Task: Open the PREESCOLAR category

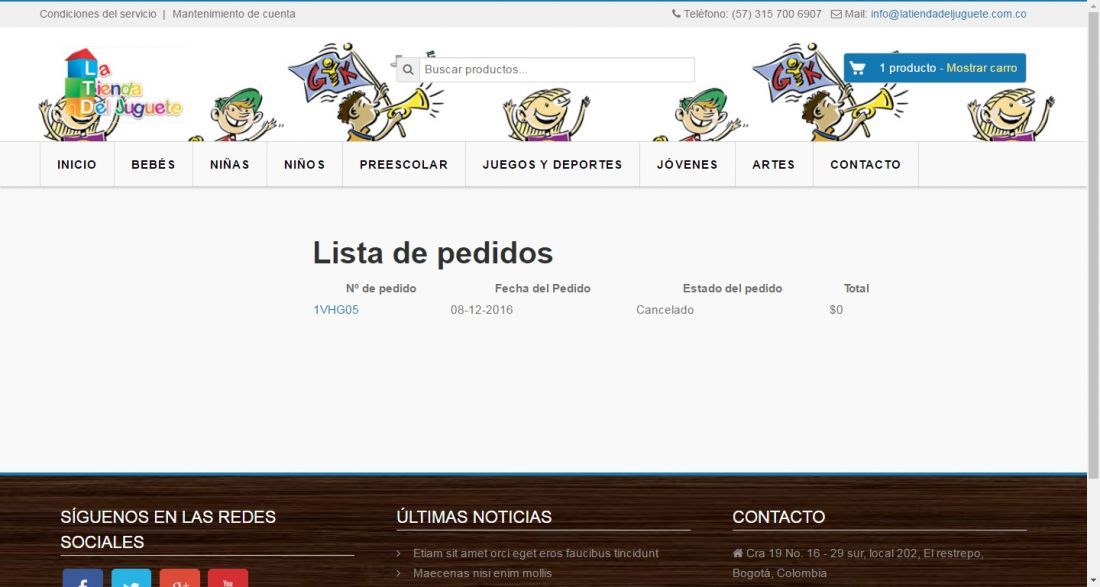Action: point(404,164)
